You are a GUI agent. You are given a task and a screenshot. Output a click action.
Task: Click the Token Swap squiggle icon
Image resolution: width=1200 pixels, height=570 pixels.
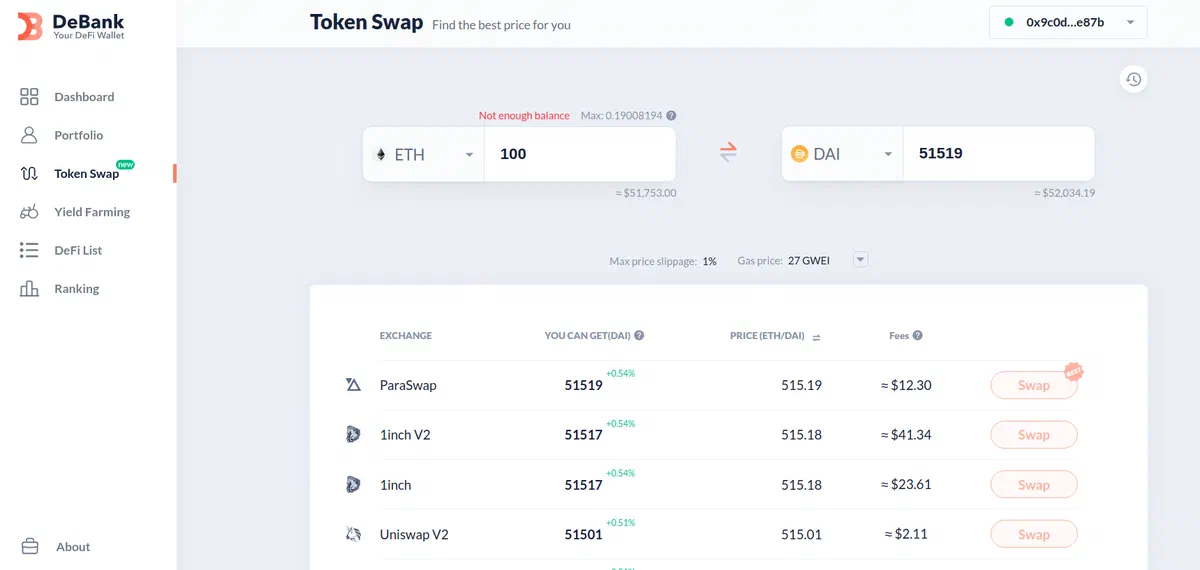tap(29, 174)
